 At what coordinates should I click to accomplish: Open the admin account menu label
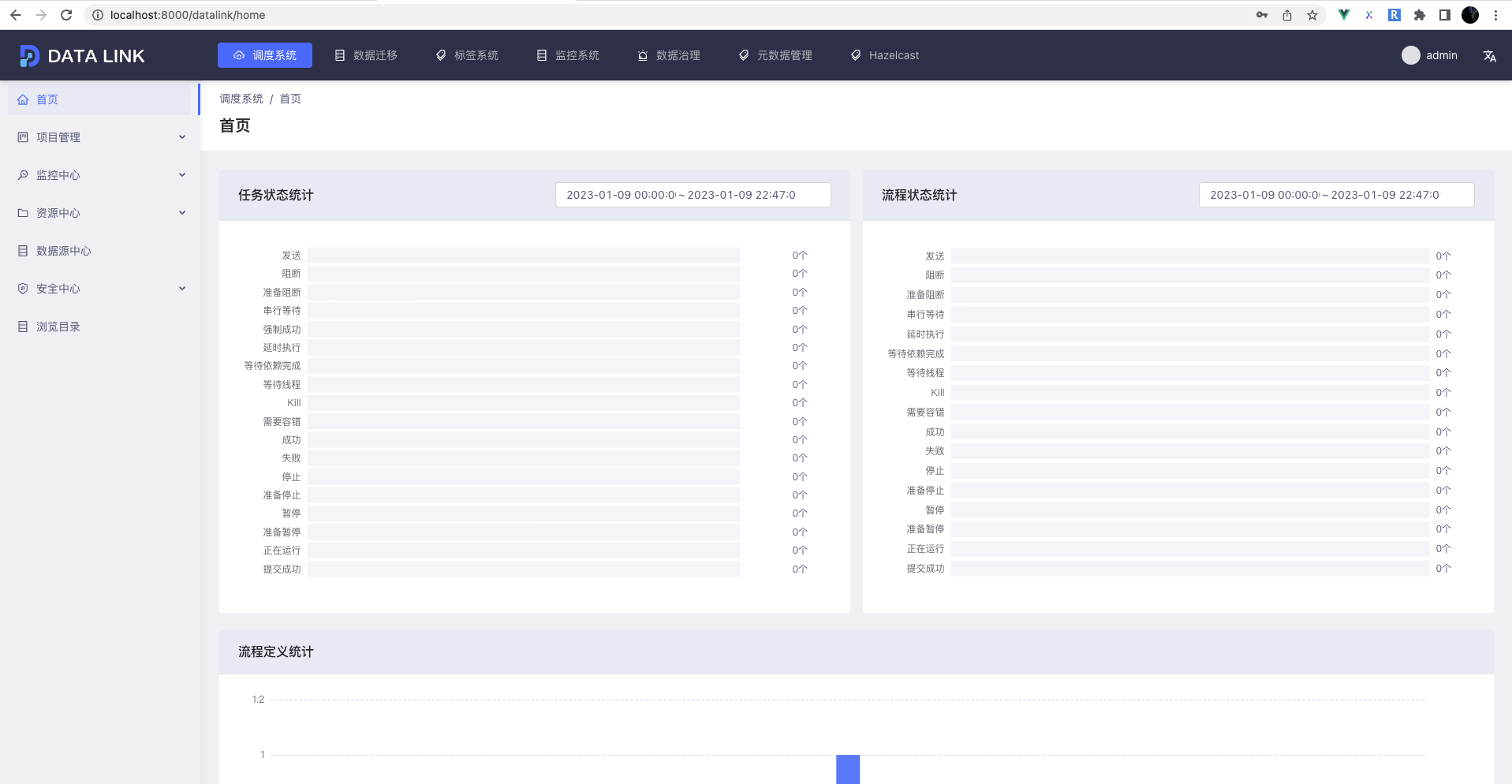tap(1442, 55)
